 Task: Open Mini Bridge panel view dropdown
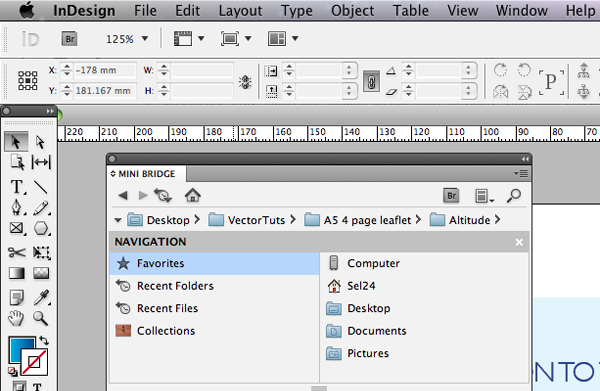[484, 196]
